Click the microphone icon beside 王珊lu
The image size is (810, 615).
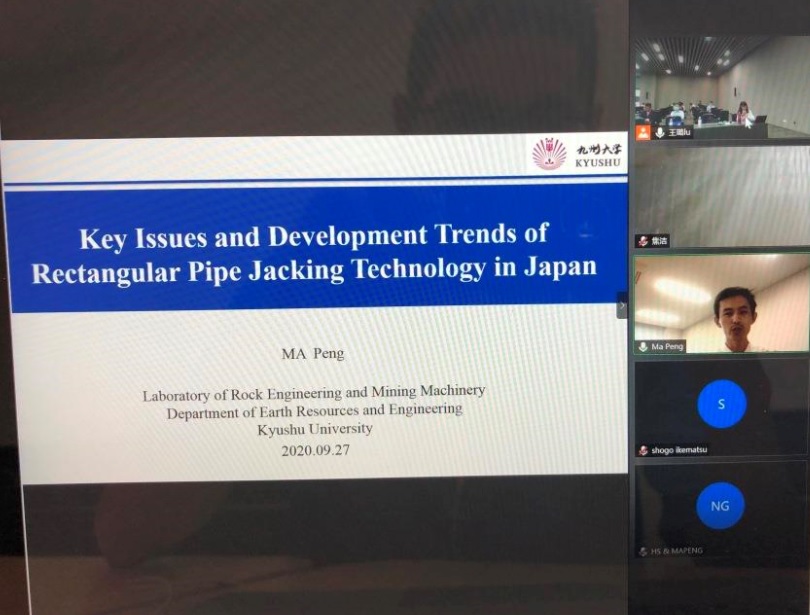[660, 132]
